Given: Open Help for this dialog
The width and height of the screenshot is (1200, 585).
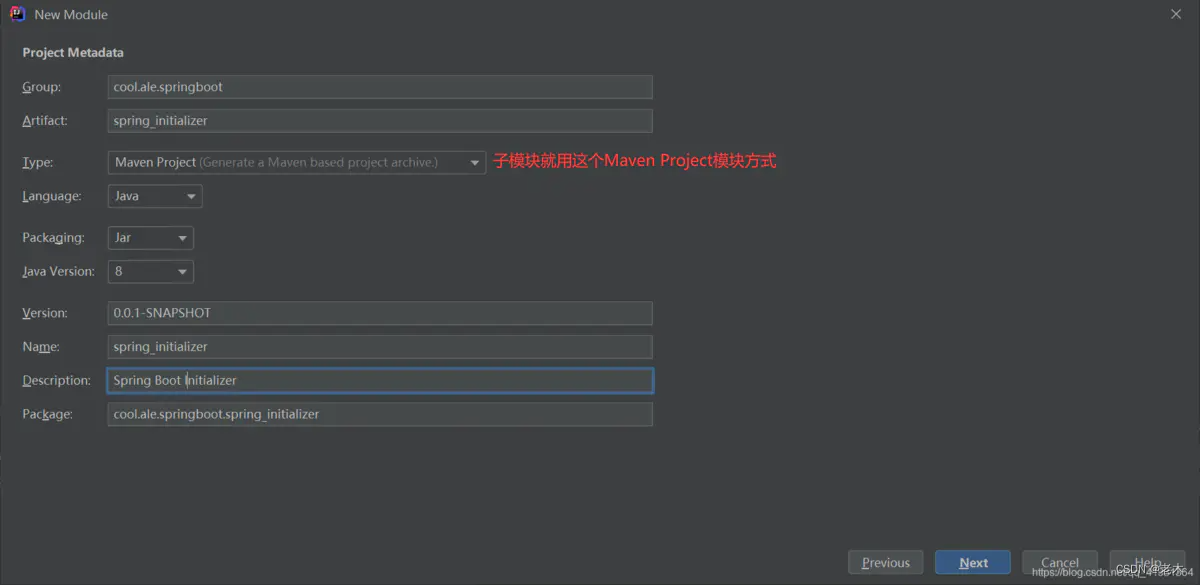Looking at the screenshot, I should point(1147,563).
